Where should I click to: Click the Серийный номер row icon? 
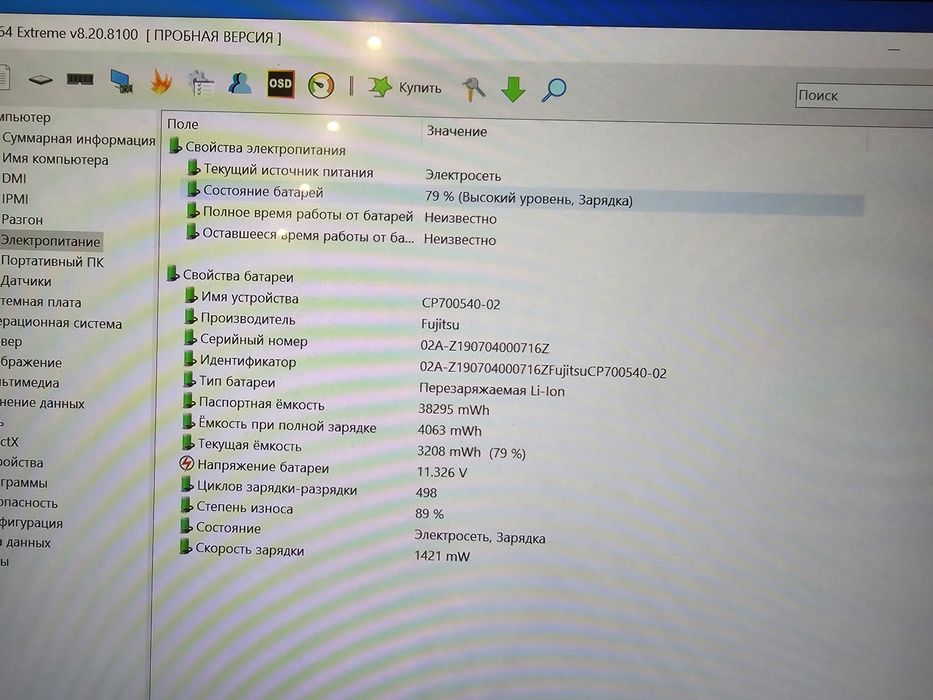point(190,338)
